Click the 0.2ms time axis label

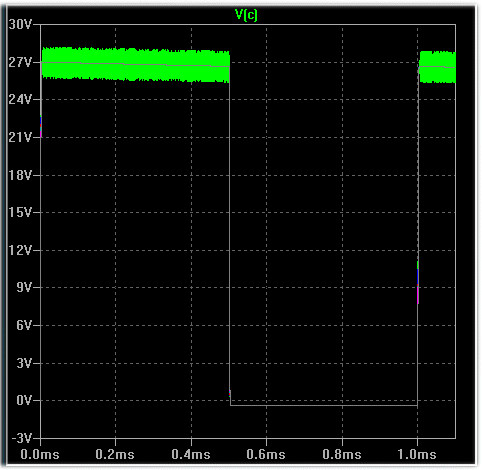point(115,455)
